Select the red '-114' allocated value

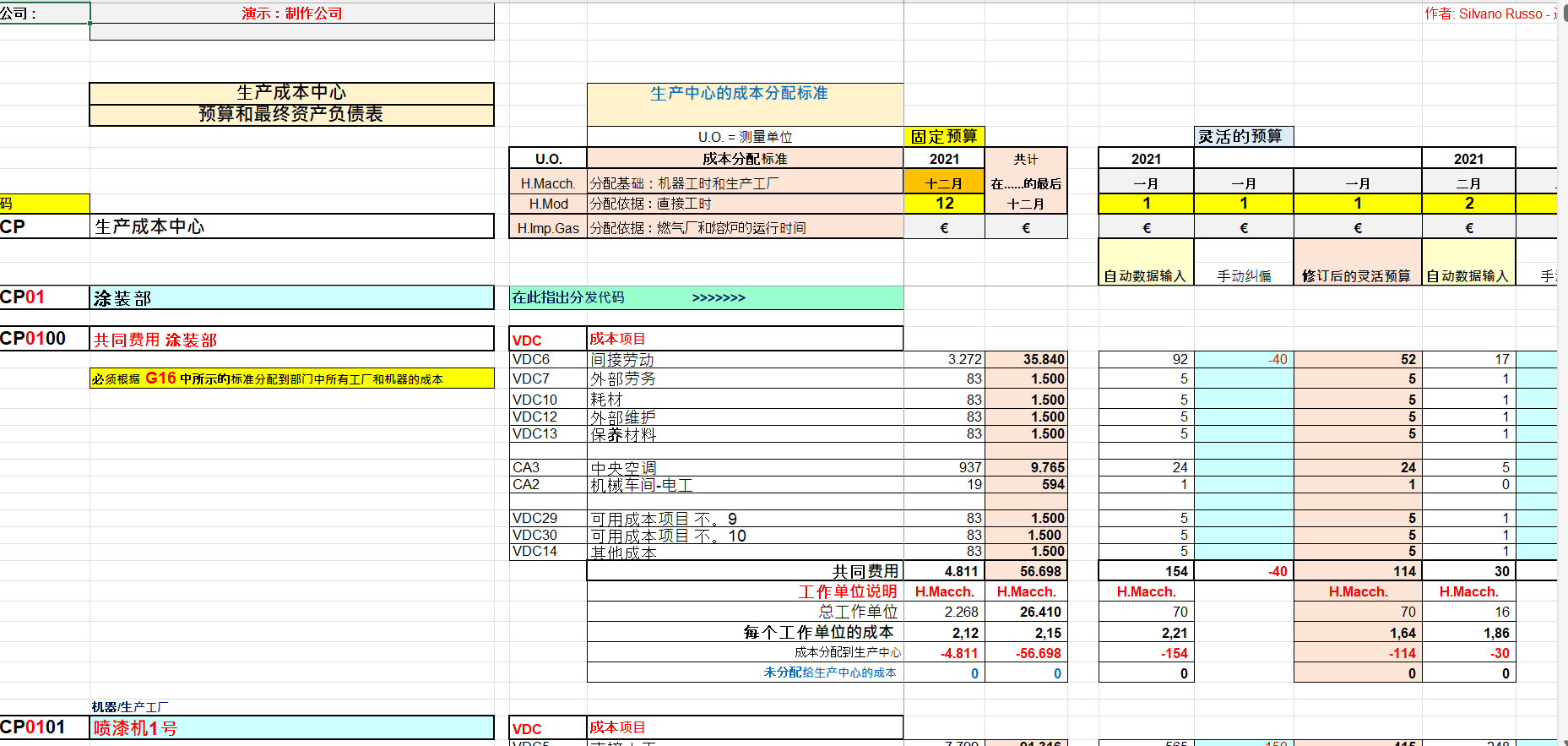tap(1358, 653)
